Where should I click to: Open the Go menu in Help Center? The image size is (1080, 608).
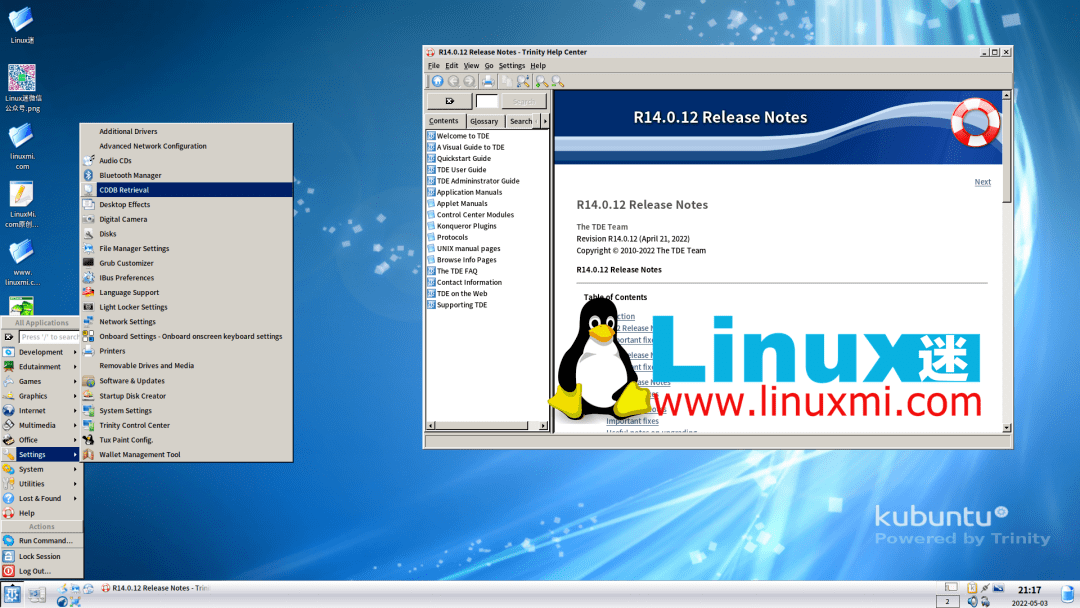point(490,65)
